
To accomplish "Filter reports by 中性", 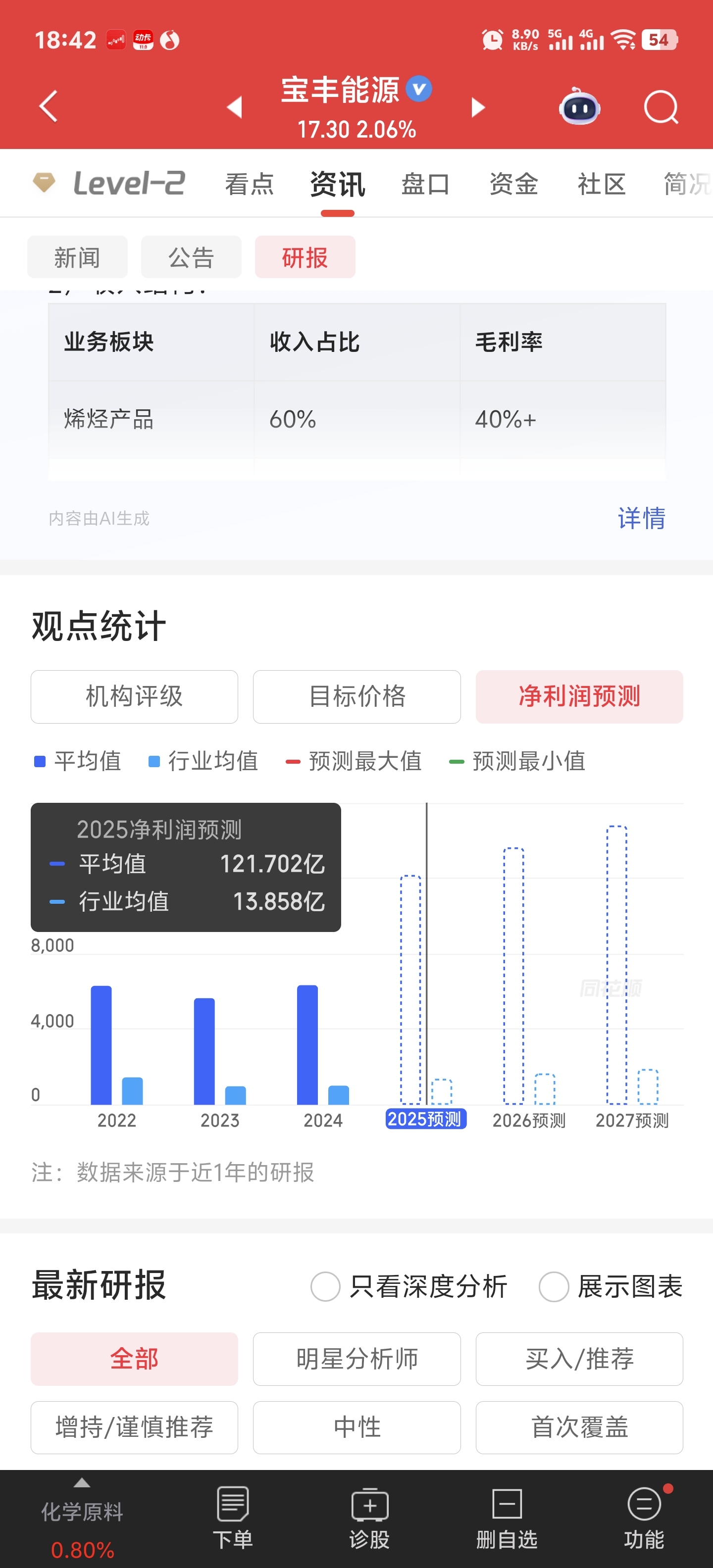I will click(x=357, y=1427).
